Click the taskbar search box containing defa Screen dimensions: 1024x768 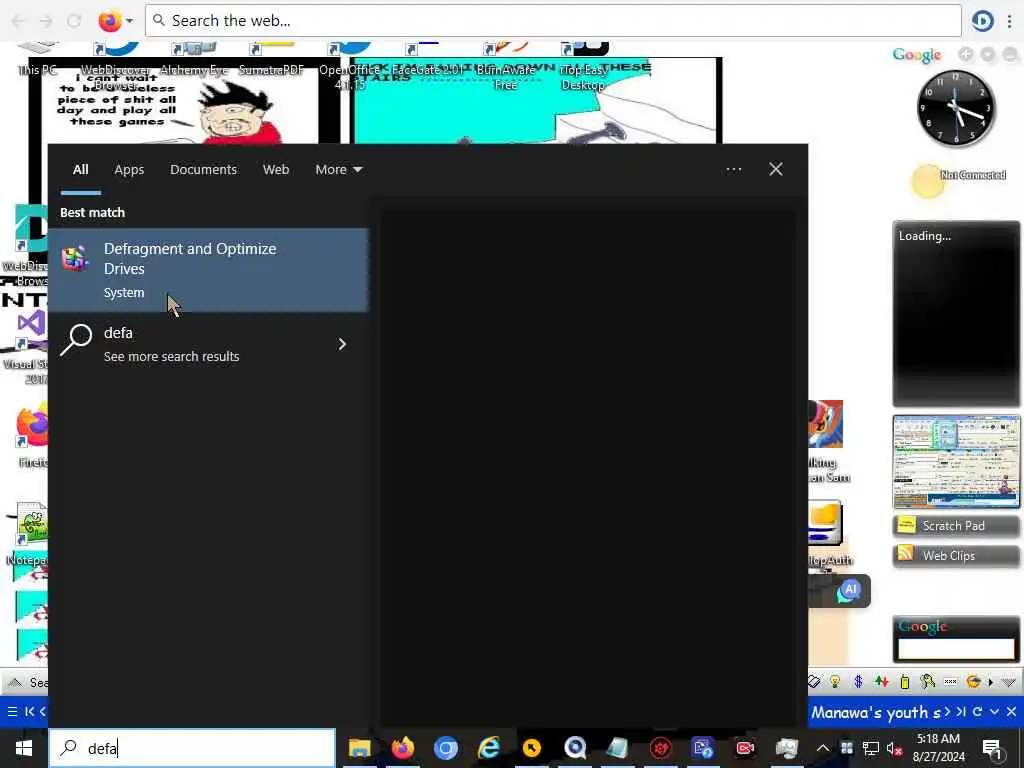pos(193,748)
